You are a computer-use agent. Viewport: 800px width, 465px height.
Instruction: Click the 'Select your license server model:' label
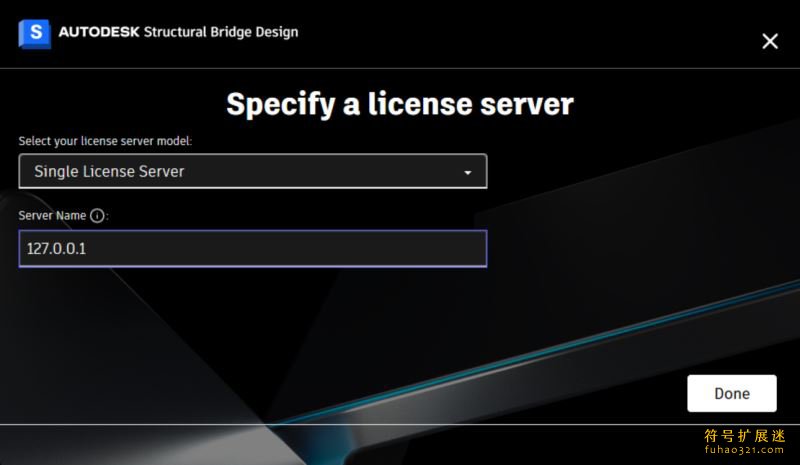[105, 141]
